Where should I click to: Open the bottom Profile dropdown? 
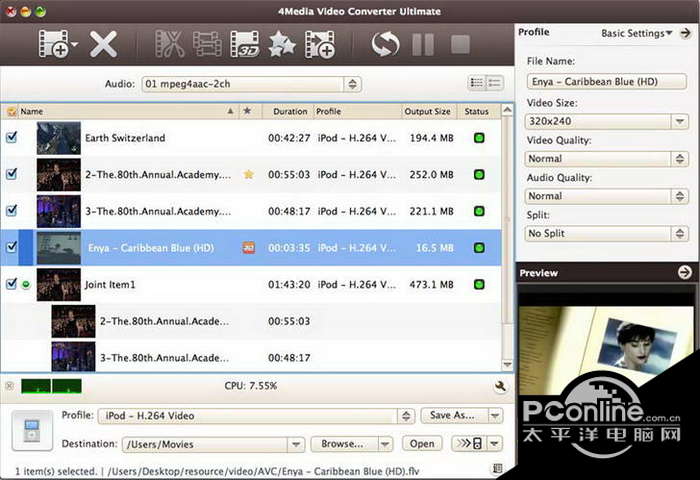256,416
